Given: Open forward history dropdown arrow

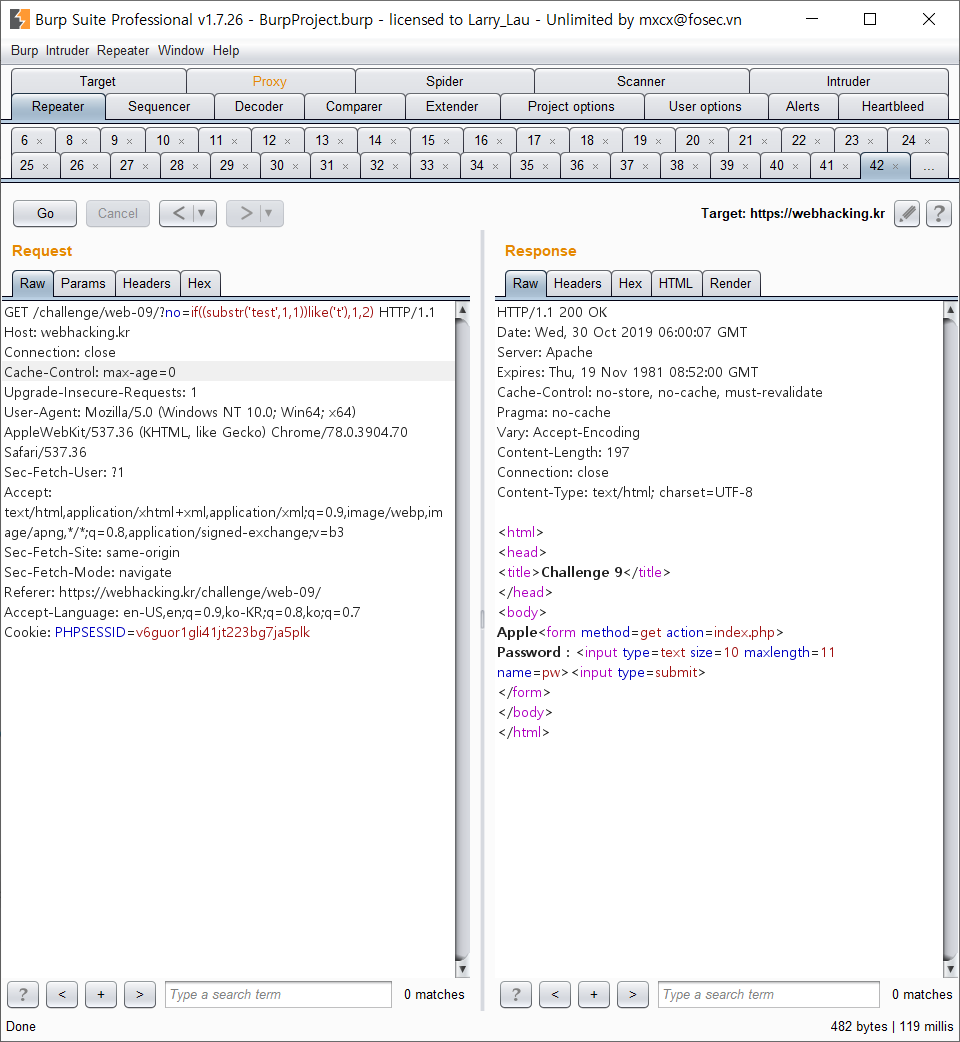Looking at the screenshot, I should [x=269, y=213].
